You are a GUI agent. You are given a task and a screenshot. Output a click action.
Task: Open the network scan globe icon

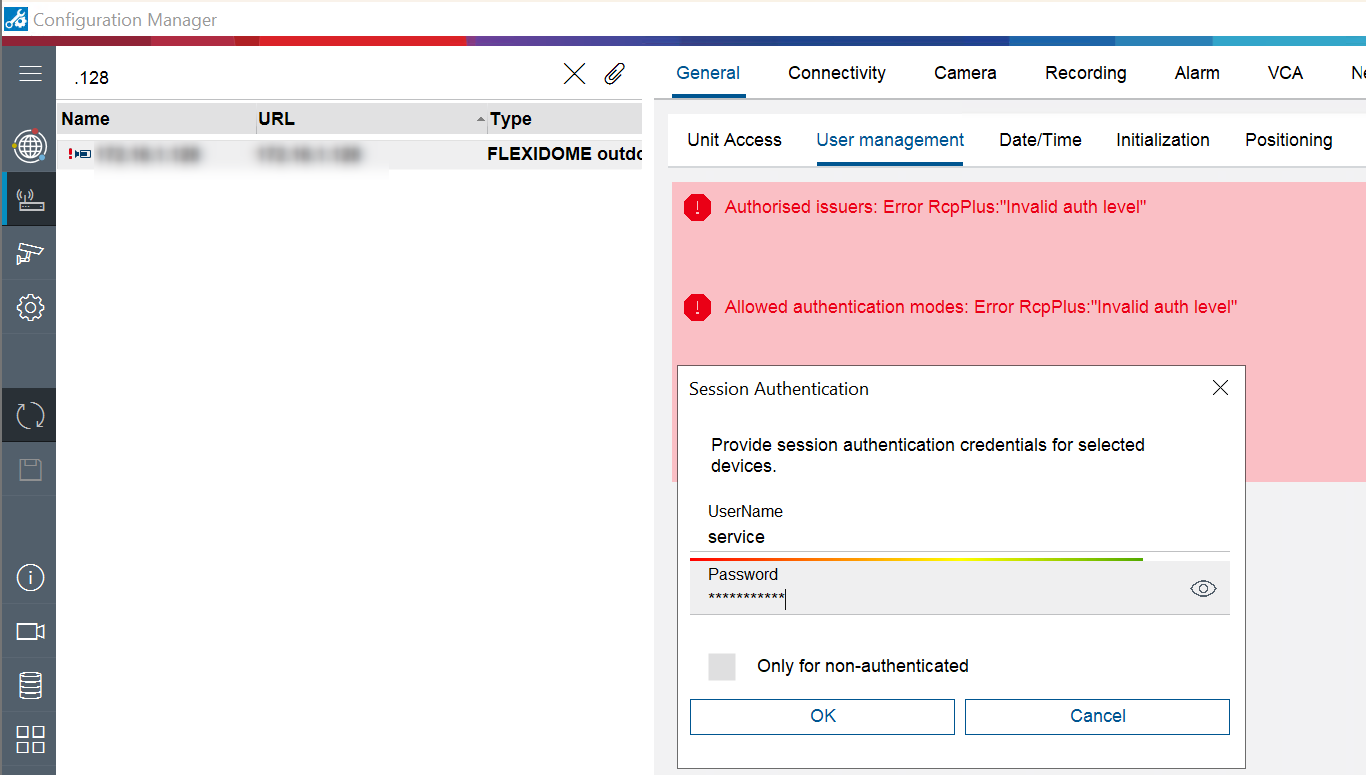click(29, 146)
